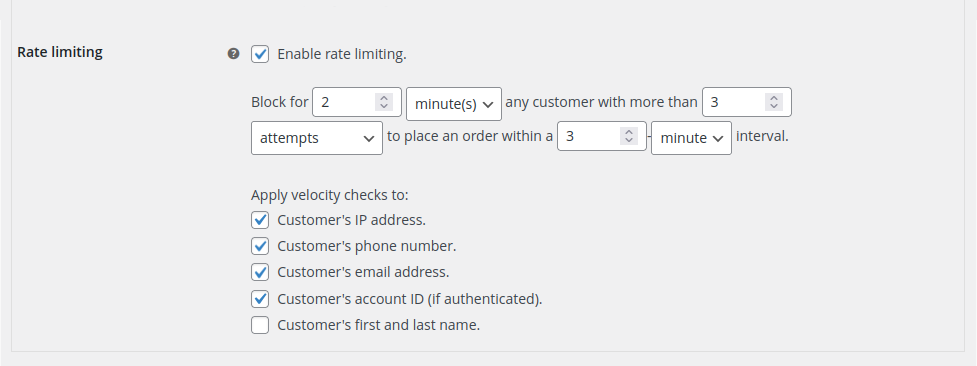Uncheck Customer's phone number velocity check
This screenshot has width=977, height=366.
260,246
